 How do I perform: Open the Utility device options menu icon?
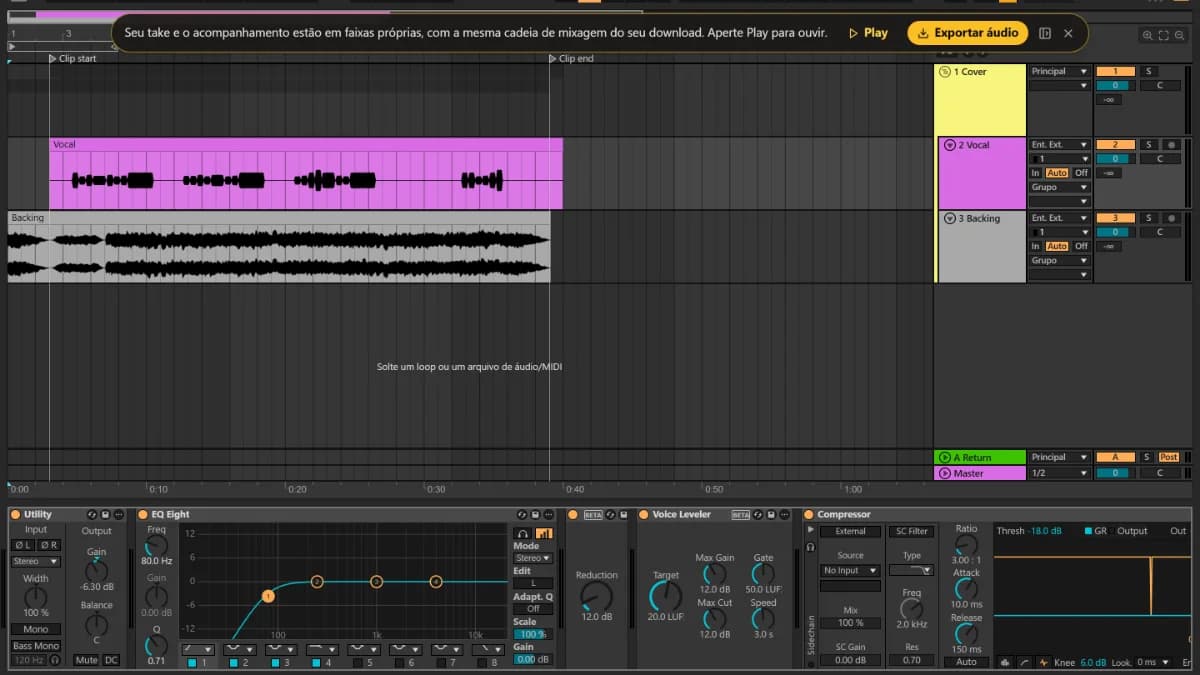click(118, 514)
